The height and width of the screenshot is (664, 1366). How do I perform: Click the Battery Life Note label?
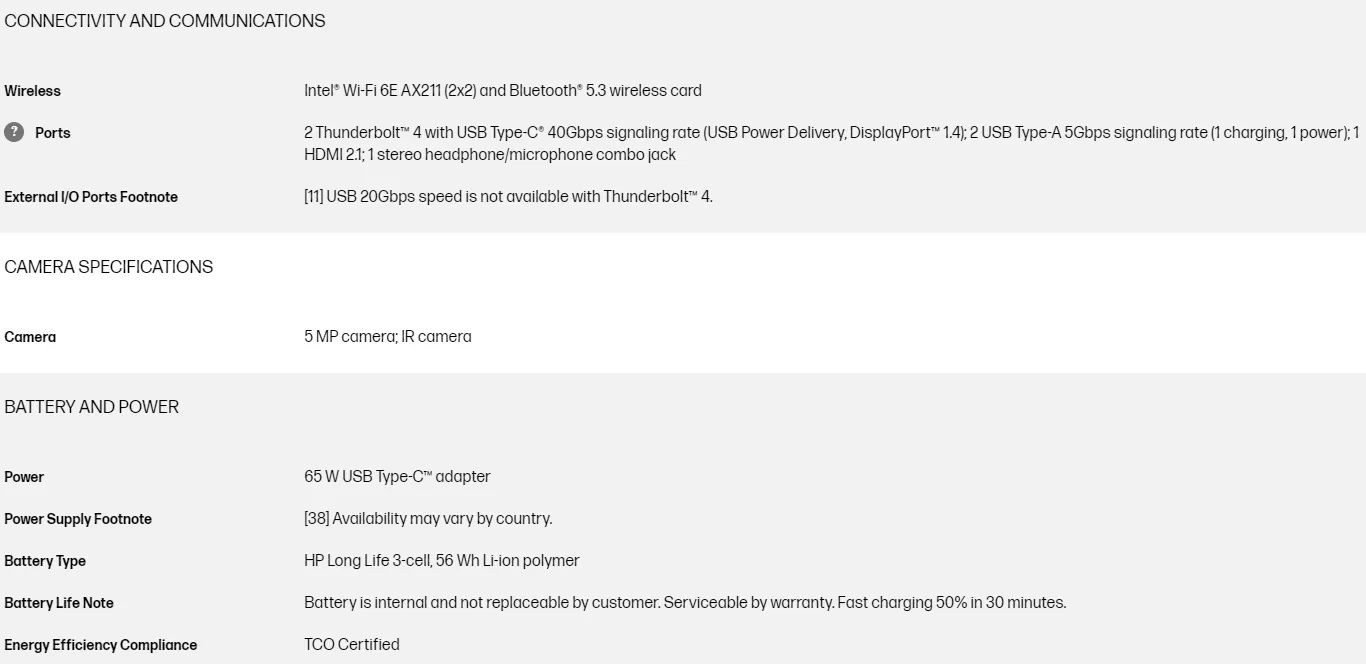pos(59,603)
